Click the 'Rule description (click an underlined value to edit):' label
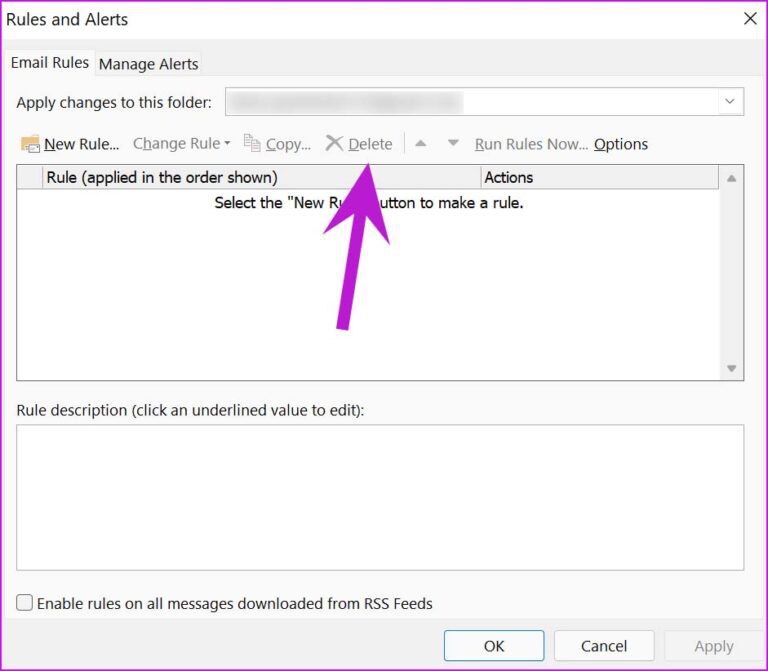The width and height of the screenshot is (768, 671). tap(190, 410)
